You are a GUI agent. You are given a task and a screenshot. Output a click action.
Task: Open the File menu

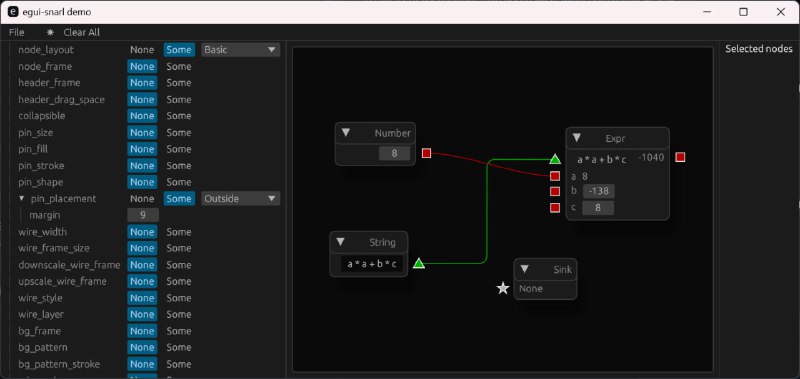(x=16, y=32)
